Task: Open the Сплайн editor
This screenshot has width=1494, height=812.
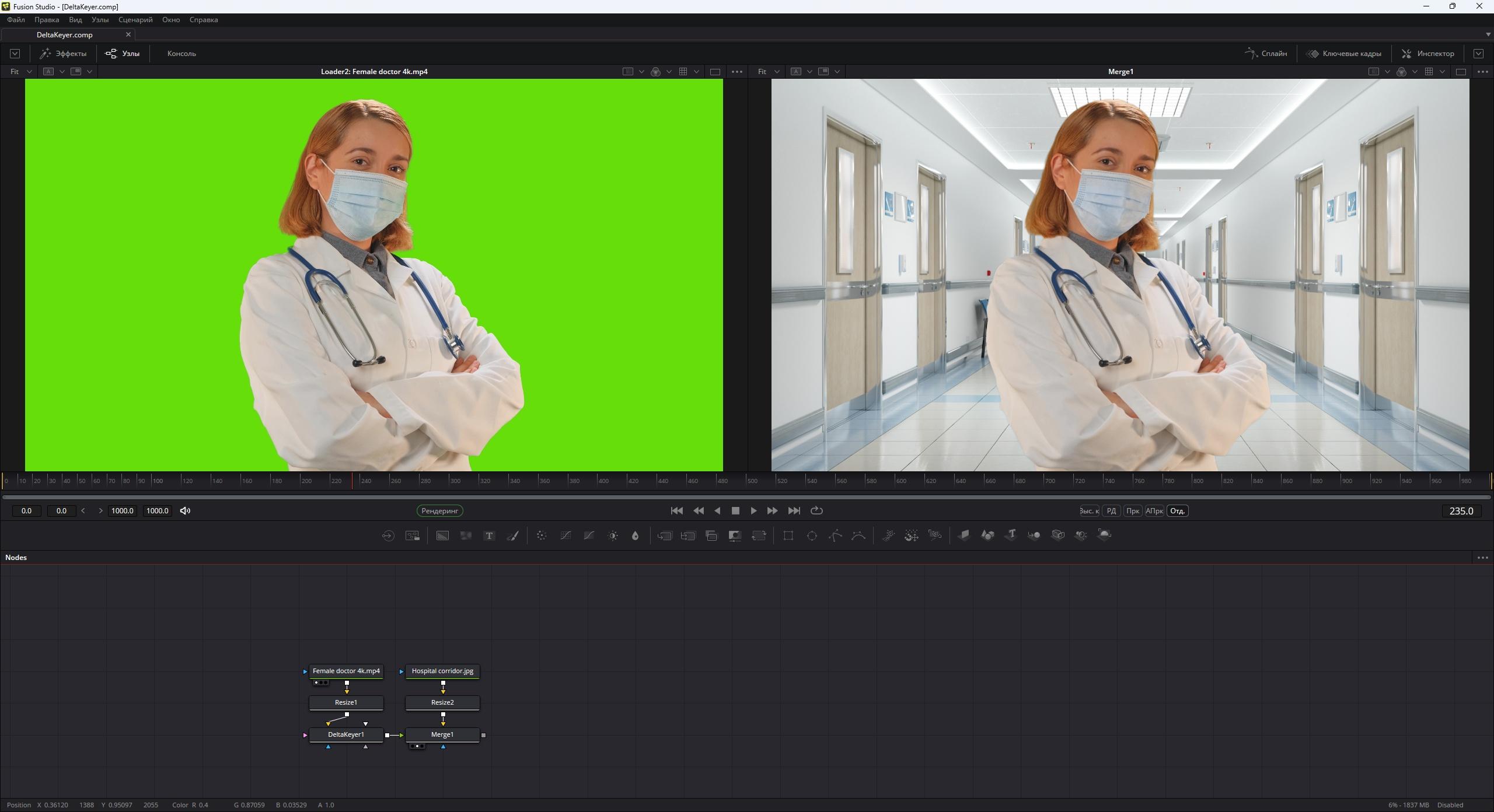Action: tap(1266, 53)
